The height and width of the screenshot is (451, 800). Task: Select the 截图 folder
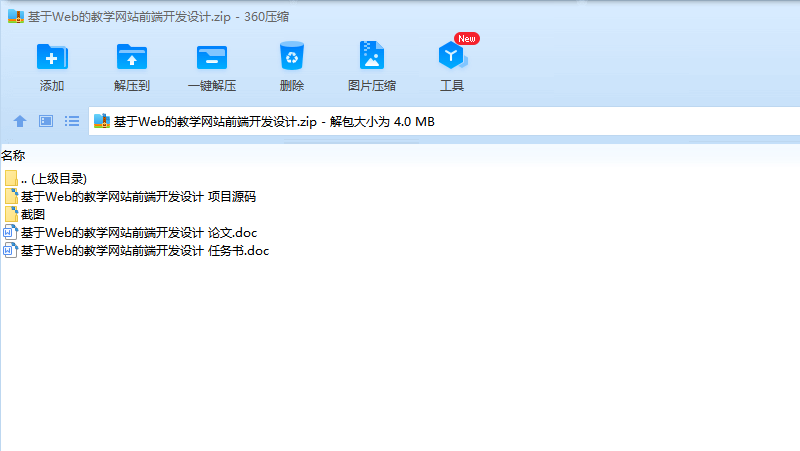pos(25,215)
